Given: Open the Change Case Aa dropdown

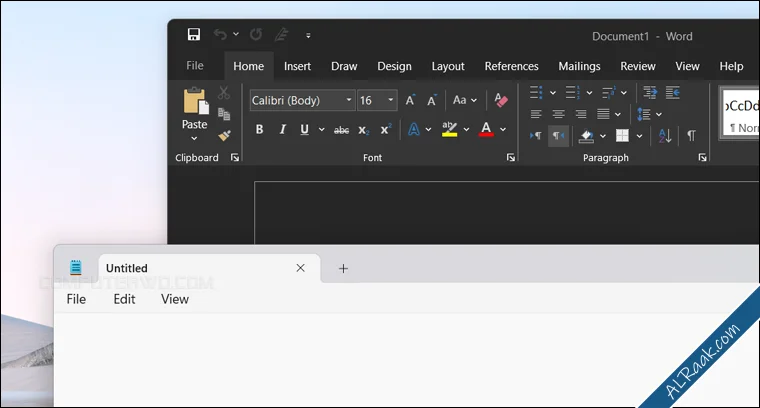Looking at the screenshot, I should [464, 100].
